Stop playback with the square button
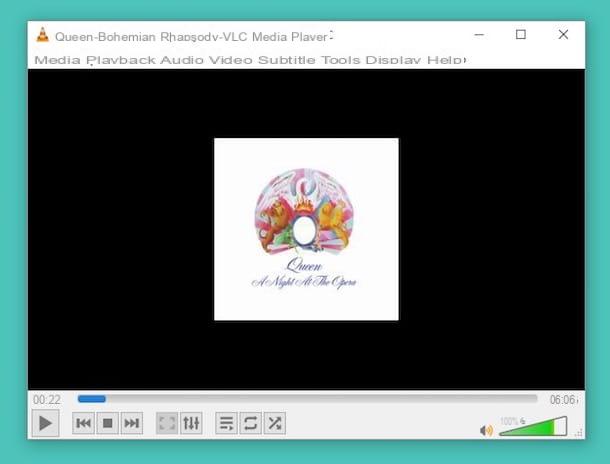Image resolution: width=610 pixels, height=464 pixels. click(107, 423)
